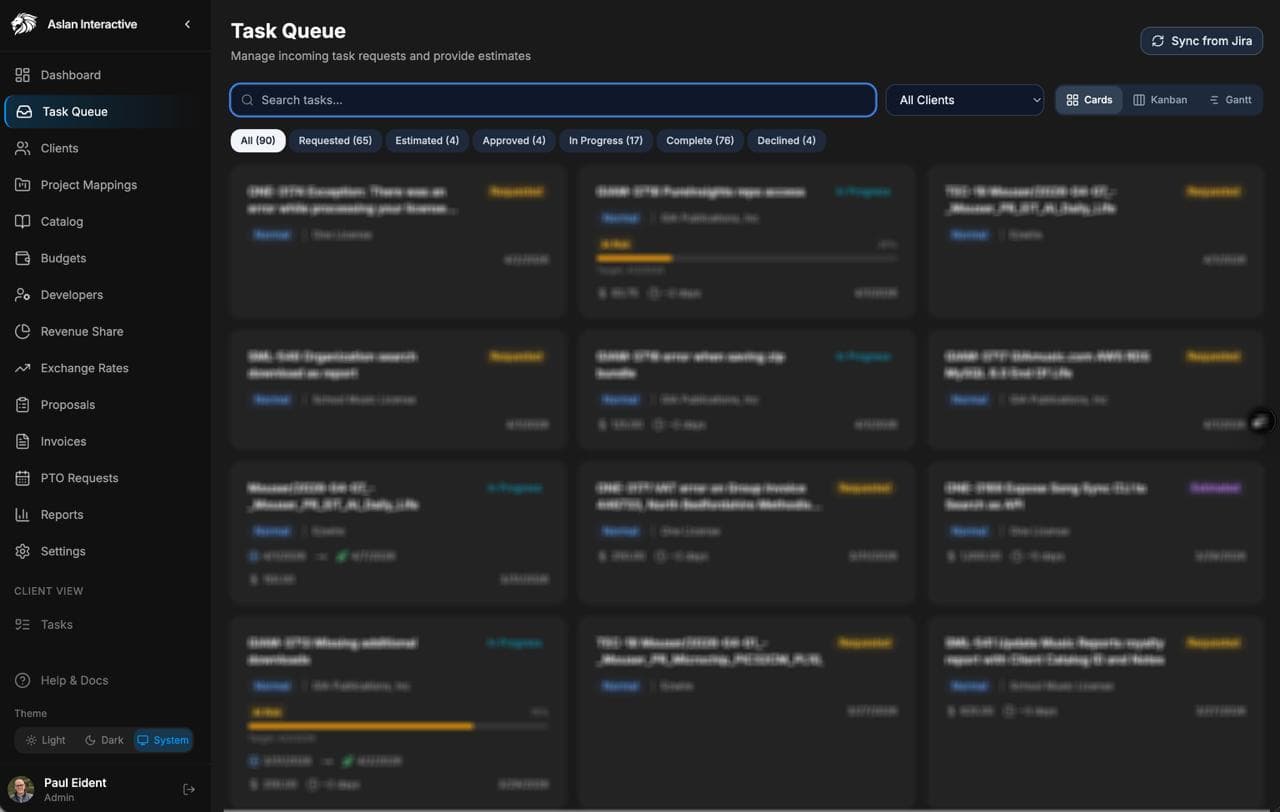This screenshot has width=1280, height=812.
Task: Switch theme to Light mode
Action: coord(45,740)
